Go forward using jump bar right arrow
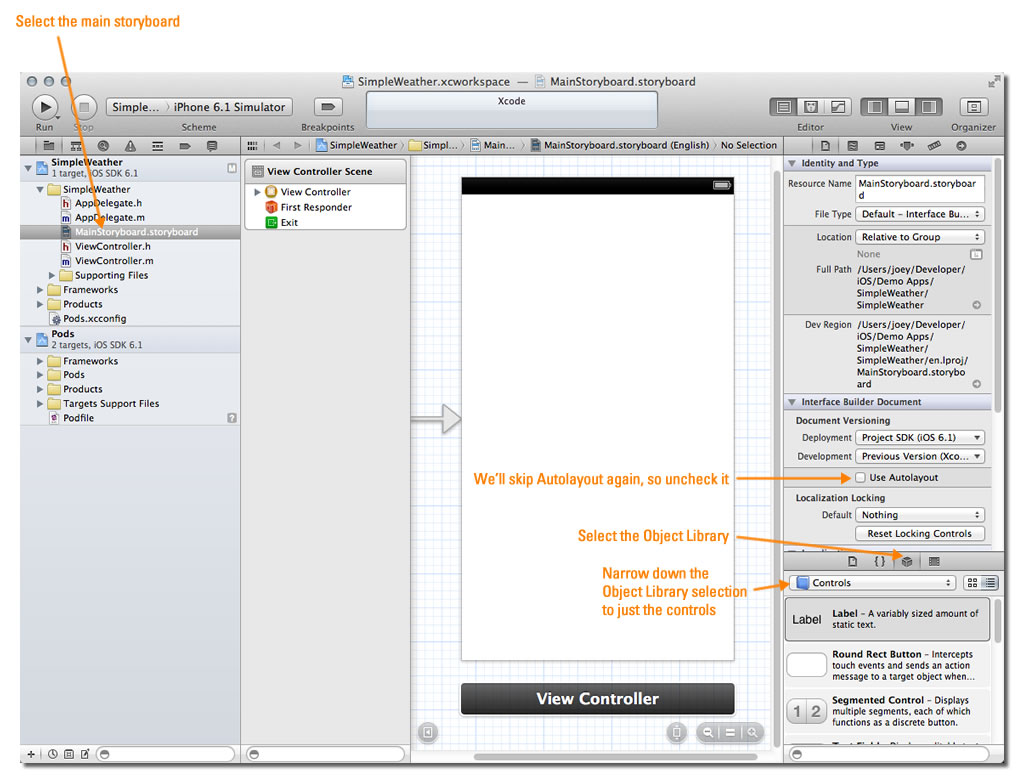The height and width of the screenshot is (776, 1024). pyautogui.click(x=298, y=146)
